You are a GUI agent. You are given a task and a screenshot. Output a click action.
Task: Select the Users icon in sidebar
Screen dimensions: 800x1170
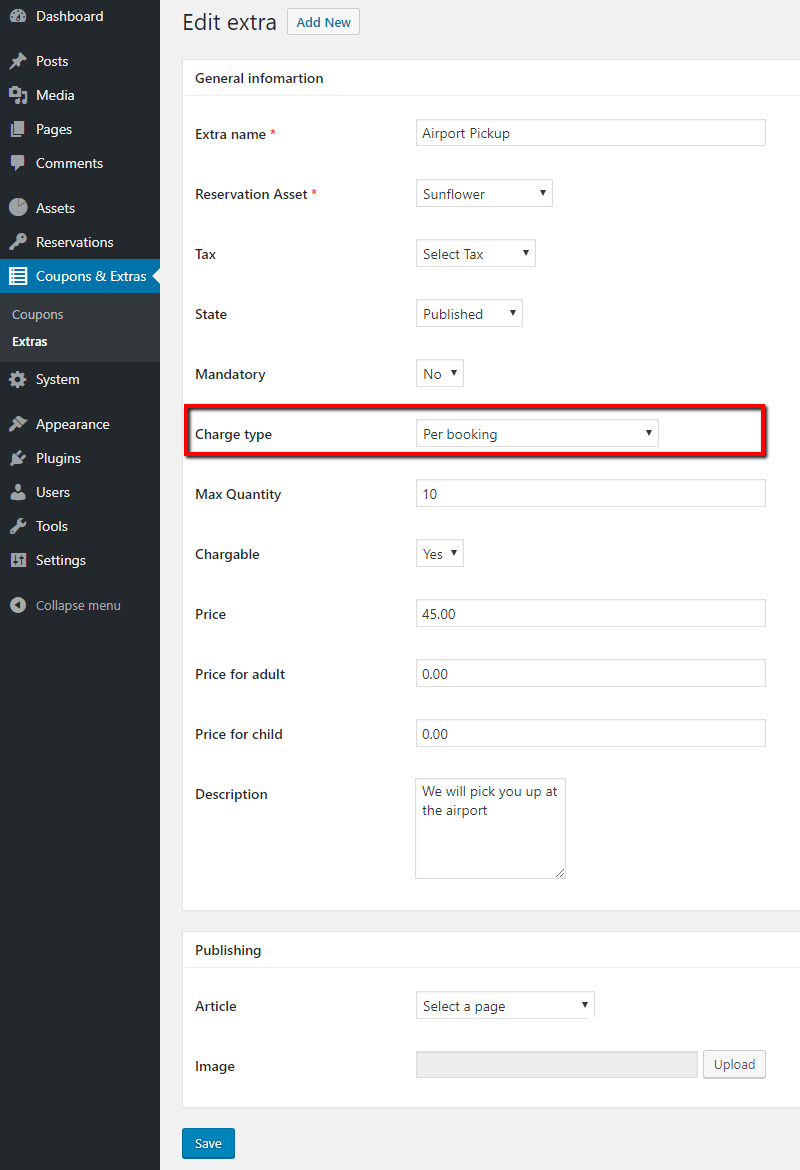[x=19, y=491]
